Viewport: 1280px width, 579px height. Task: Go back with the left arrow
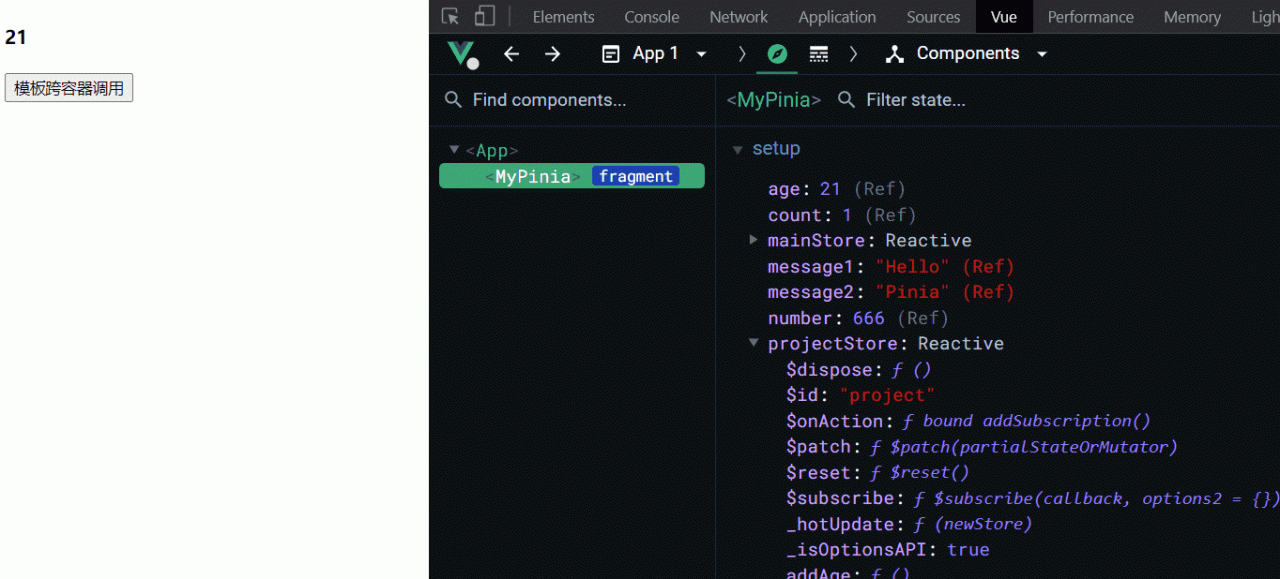pyautogui.click(x=511, y=54)
